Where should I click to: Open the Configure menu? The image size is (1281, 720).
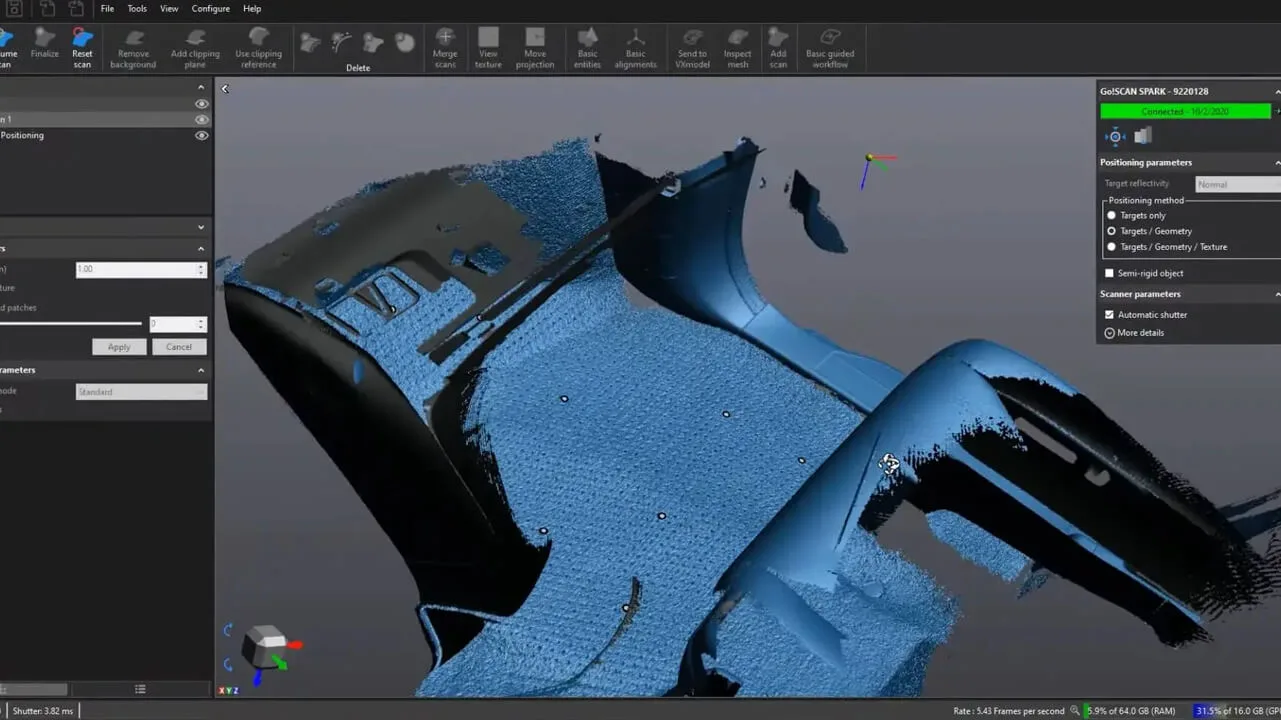[x=210, y=9]
